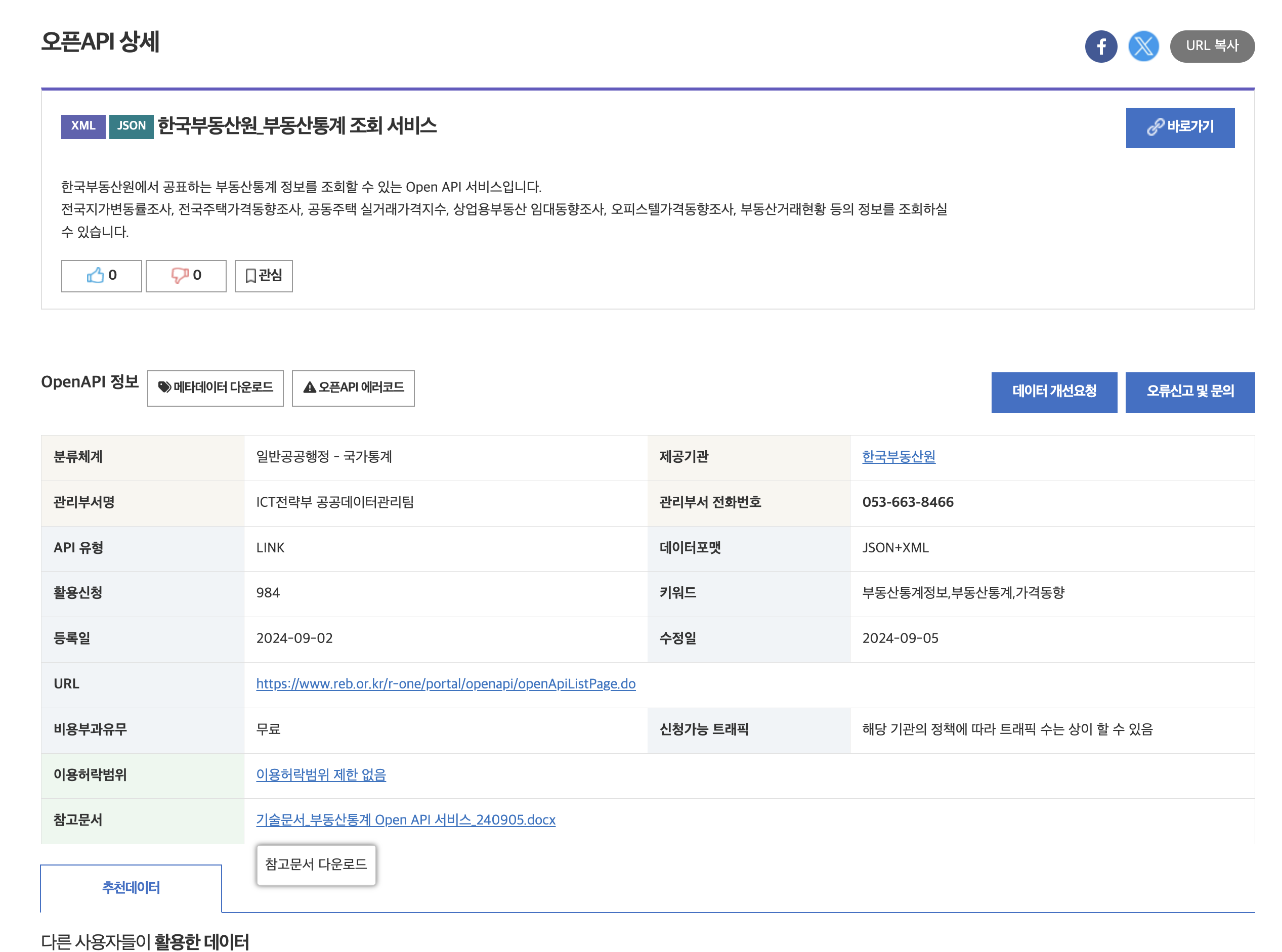Click the 바로가기 link icon button
1282x952 pixels.
coord(1179,127)
